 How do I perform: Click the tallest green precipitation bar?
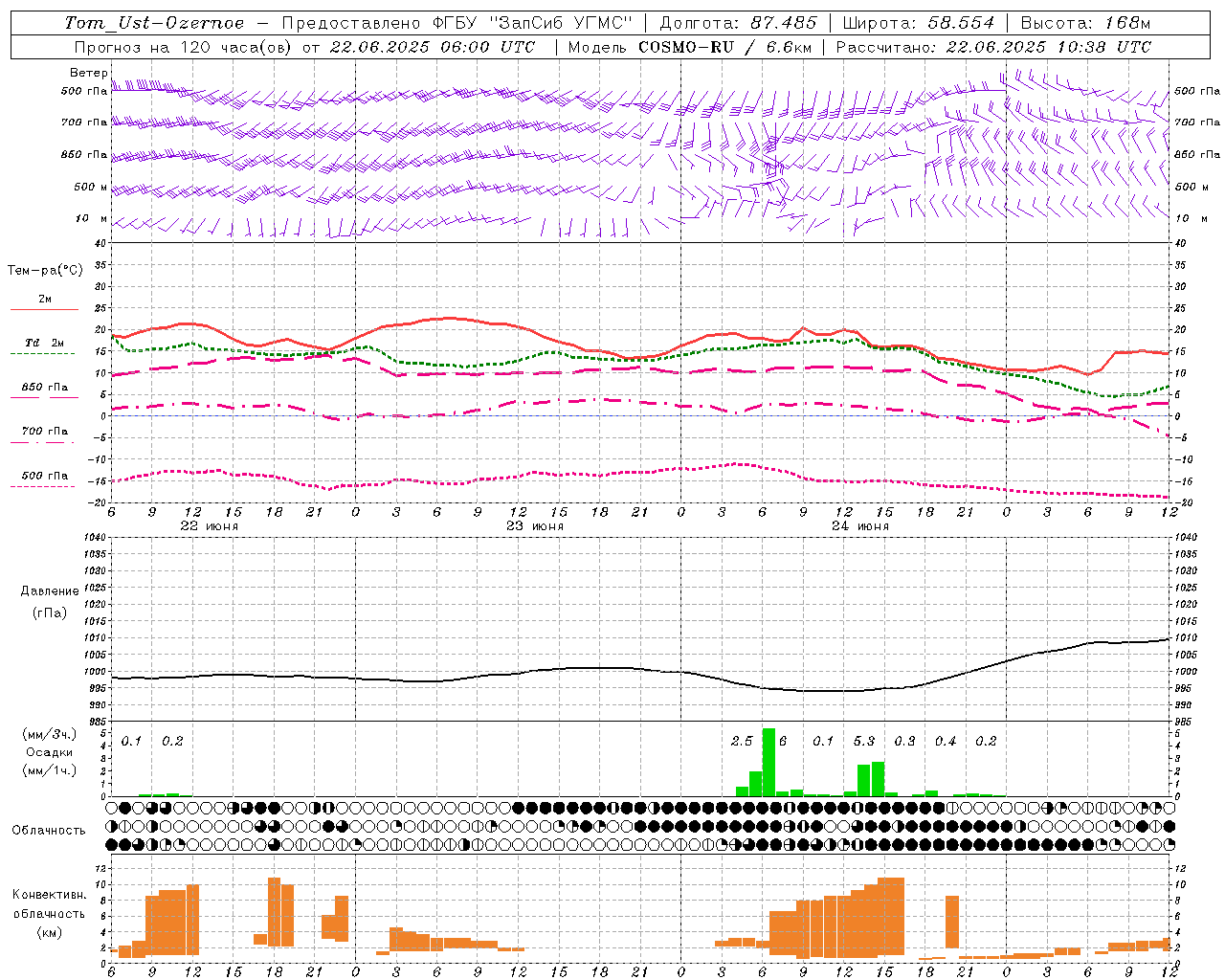(768, 762)
